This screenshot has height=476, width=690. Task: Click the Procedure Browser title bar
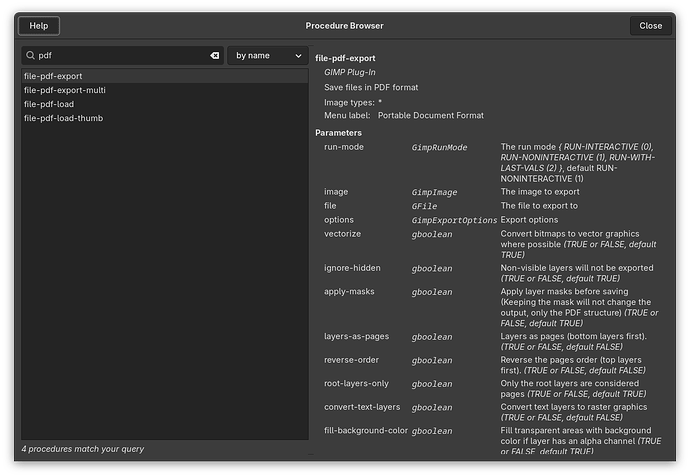click(344, 25)
